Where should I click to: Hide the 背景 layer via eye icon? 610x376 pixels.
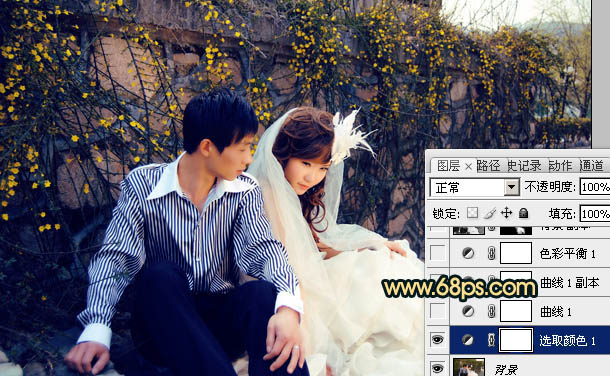438,368
